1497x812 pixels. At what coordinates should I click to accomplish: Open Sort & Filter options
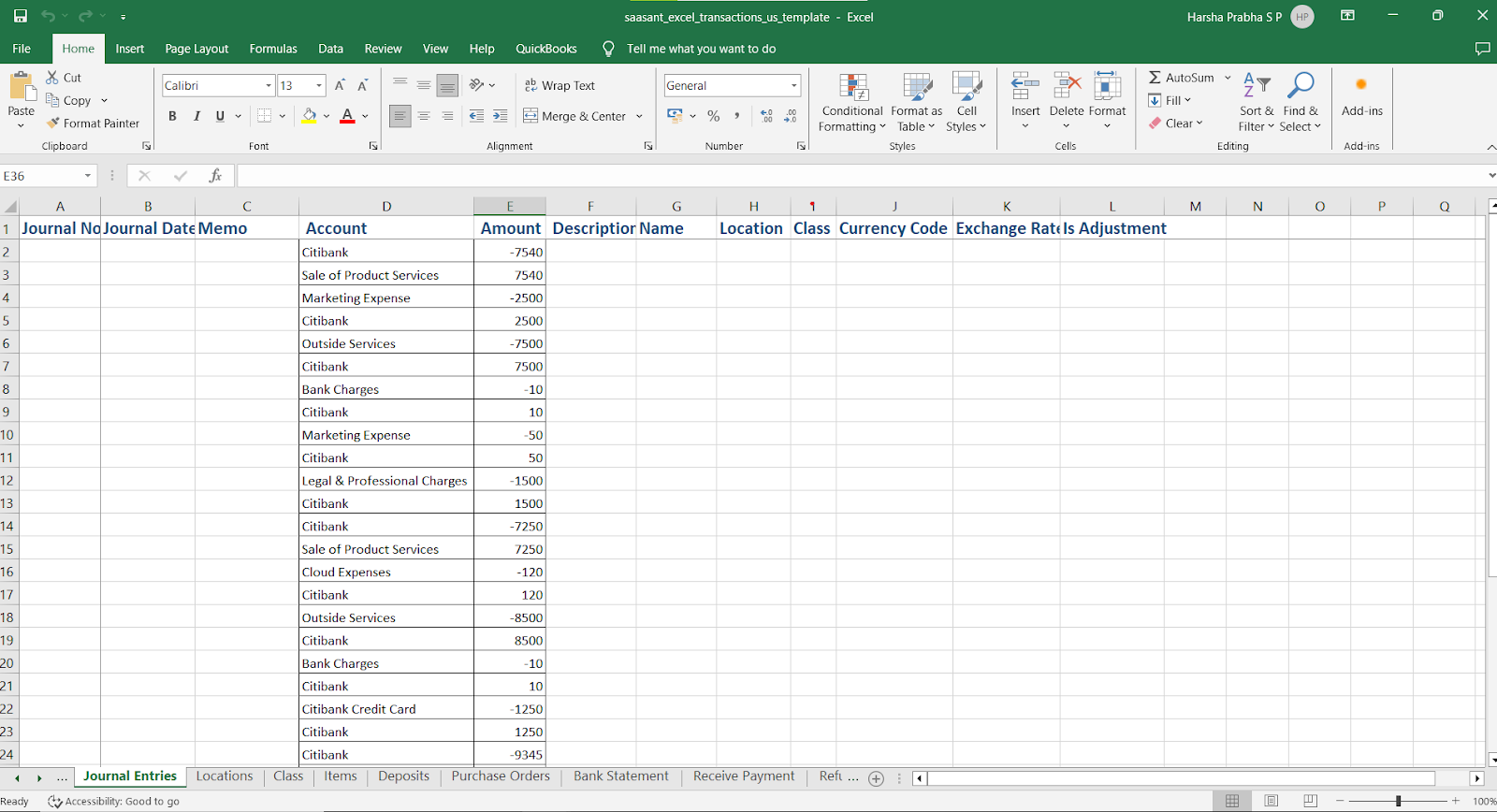1257,103
